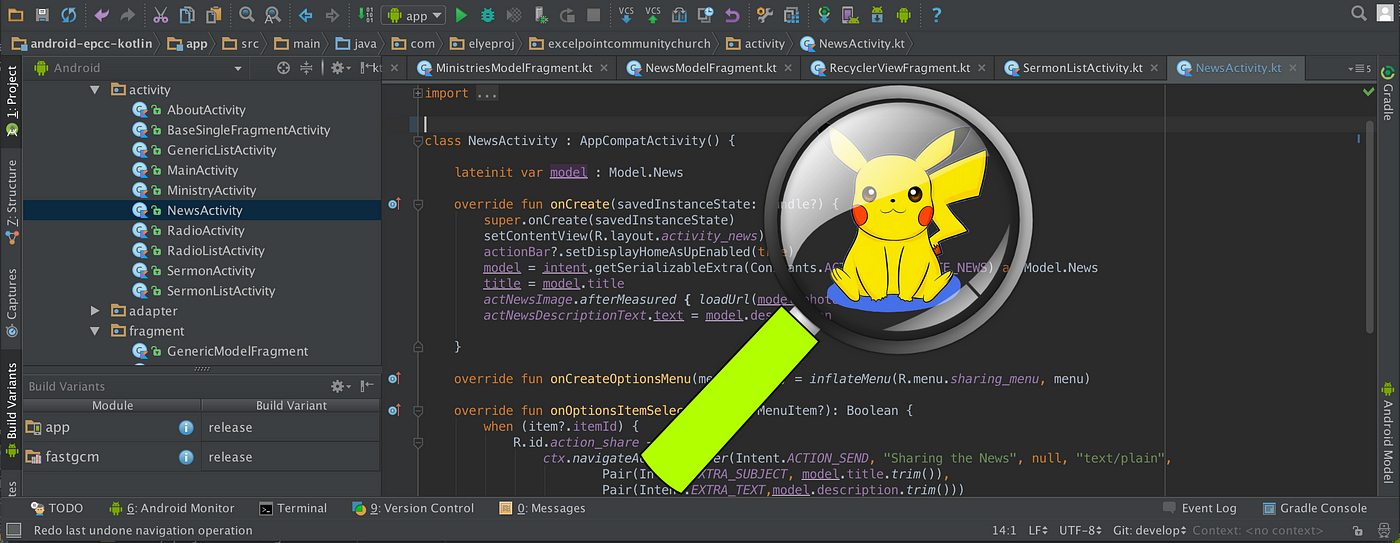Open Project Structure icon

tap(791, 15)
